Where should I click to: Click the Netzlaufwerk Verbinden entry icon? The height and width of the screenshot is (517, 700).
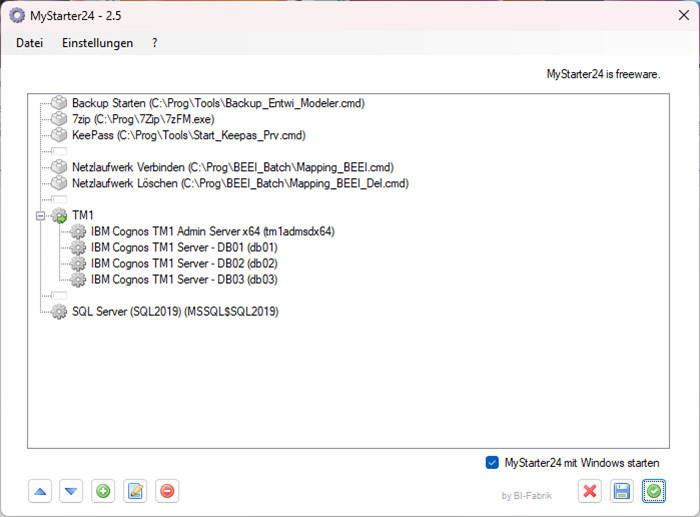pyautogui.click(x=59, y=167)
